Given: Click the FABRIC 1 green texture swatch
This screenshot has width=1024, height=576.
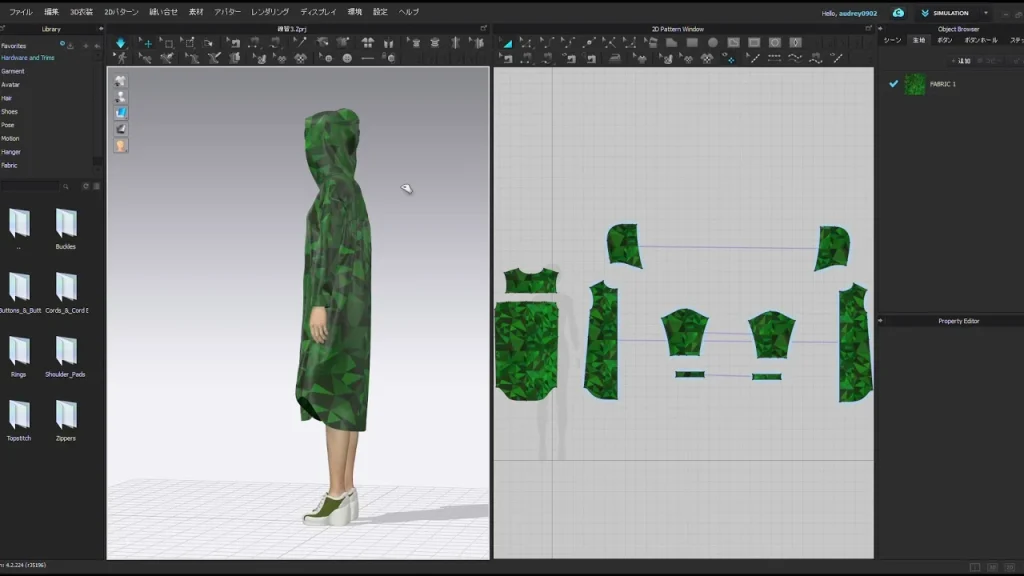Looking at the screenshot, I should [915, 84].
